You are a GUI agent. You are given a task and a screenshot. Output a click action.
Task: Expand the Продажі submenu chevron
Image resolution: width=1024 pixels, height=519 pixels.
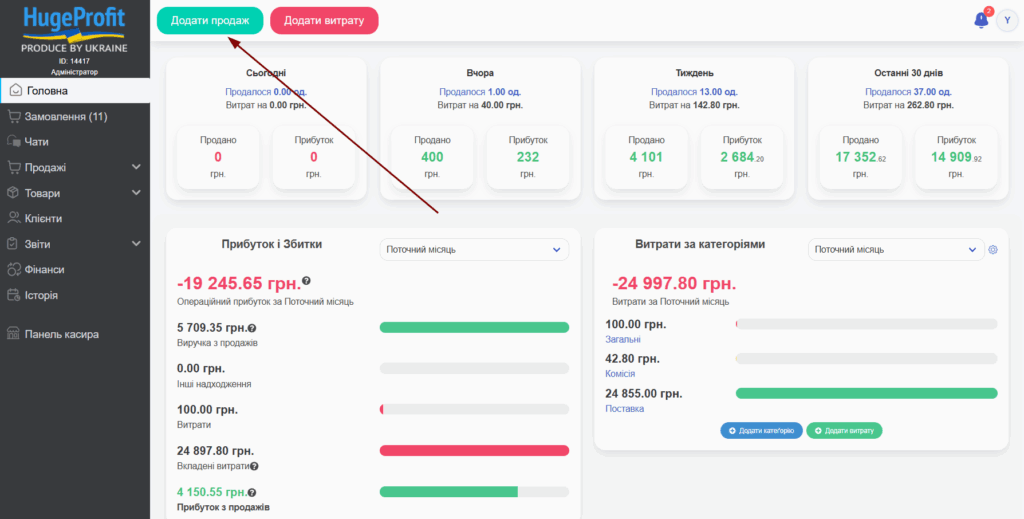[136, 167]
